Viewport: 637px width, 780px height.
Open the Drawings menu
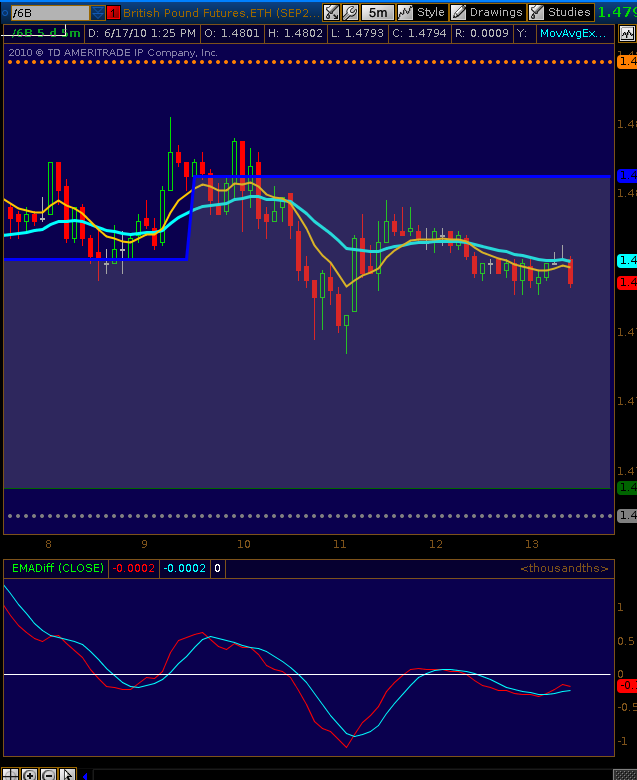click(496, 12)
